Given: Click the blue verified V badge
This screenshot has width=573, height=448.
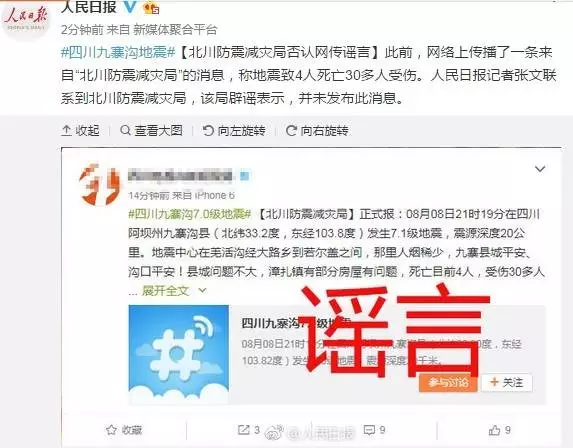Looking at the screenshot, I should click(130, 6).
